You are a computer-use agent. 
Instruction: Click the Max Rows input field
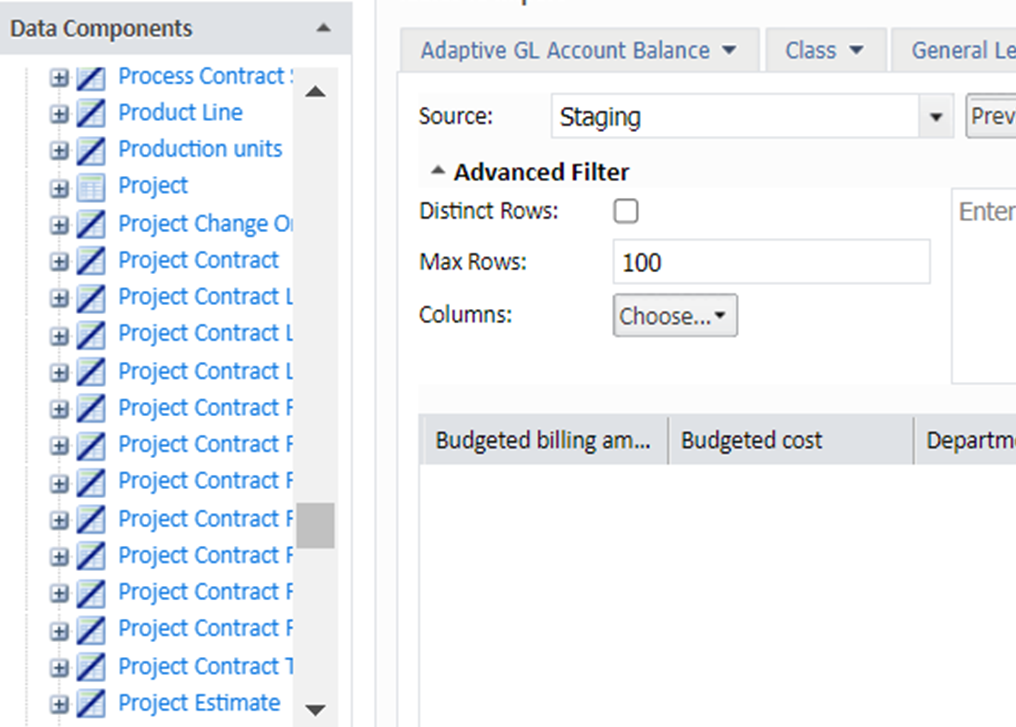coord(770,263)
